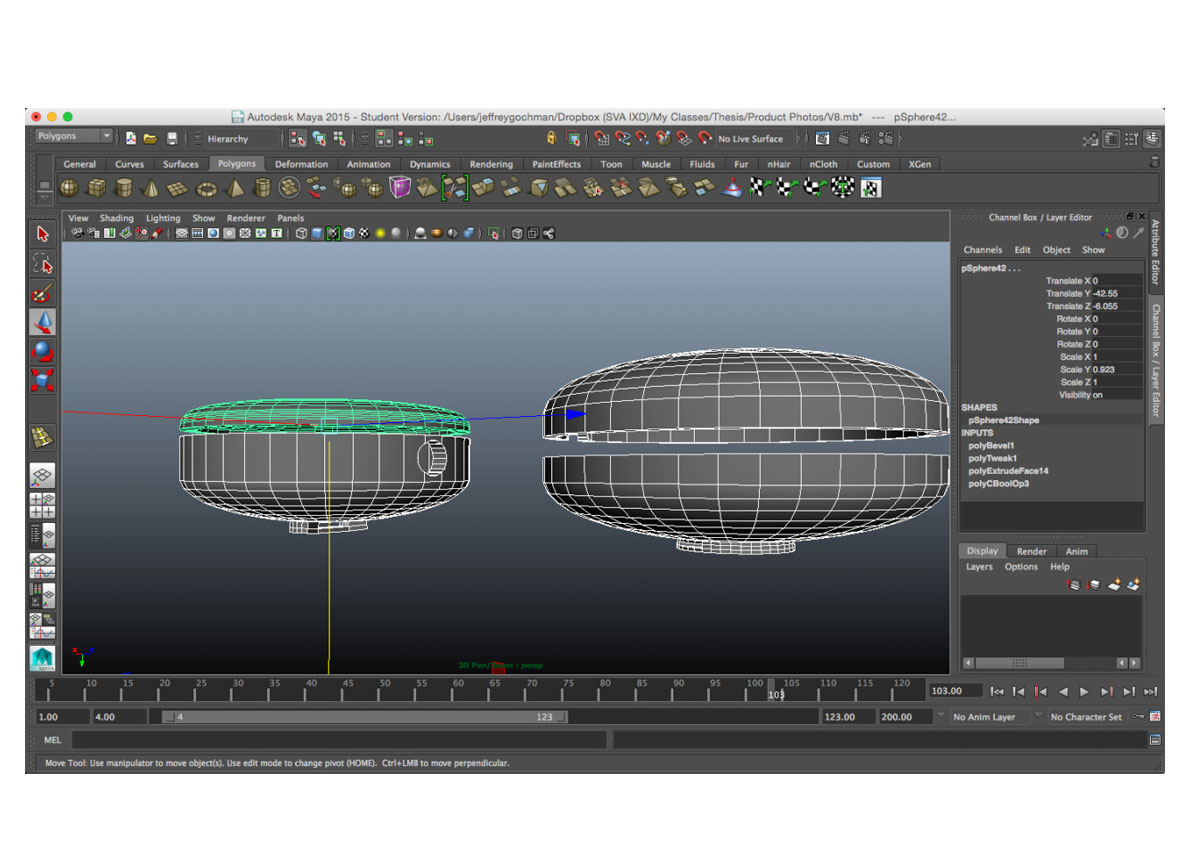Create a polygon torus from the shelf
Screen dimensions: 1200x853
click(x=206, y=187)
